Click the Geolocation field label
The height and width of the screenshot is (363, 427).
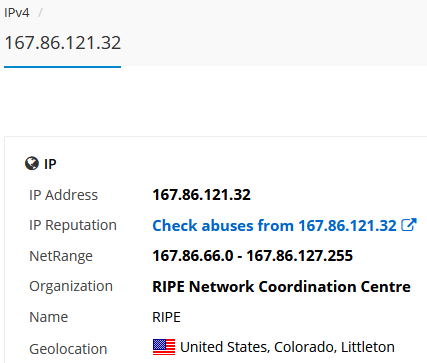coord(68,349)
